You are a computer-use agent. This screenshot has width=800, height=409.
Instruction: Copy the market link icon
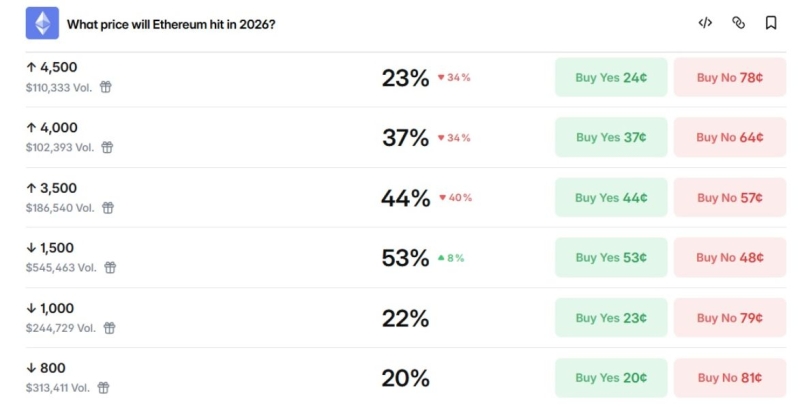(x=738, y=23)
